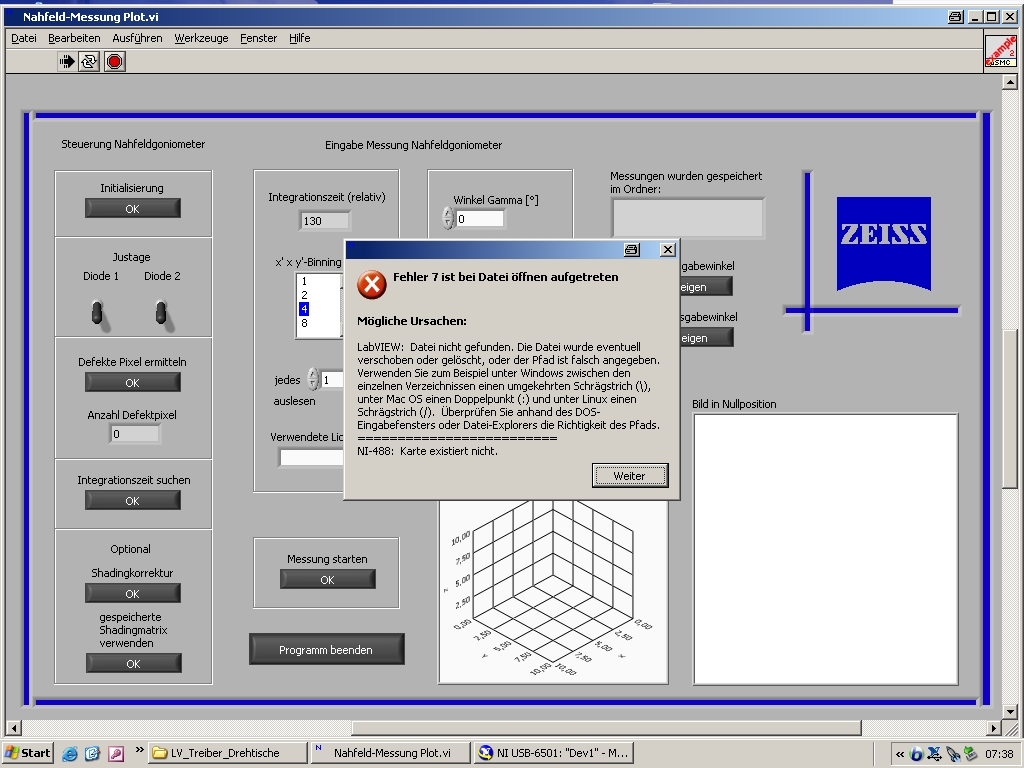Open the Werkzeuge menu
1024x768 pixels.
201,38
